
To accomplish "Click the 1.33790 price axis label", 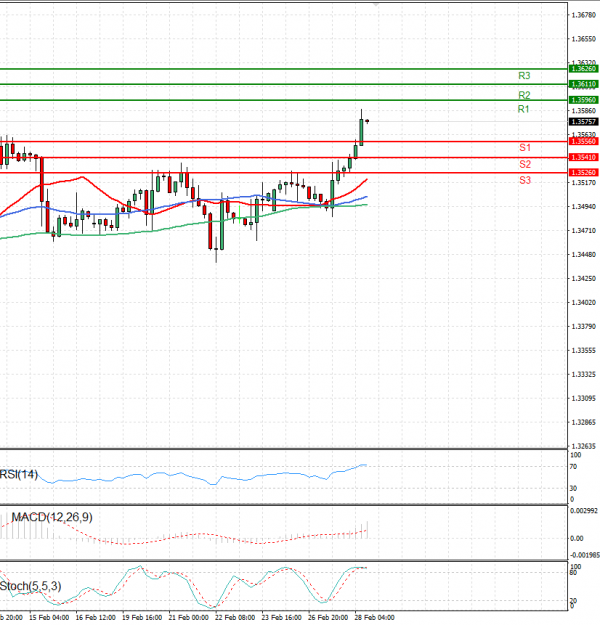I will coord(583,326).
